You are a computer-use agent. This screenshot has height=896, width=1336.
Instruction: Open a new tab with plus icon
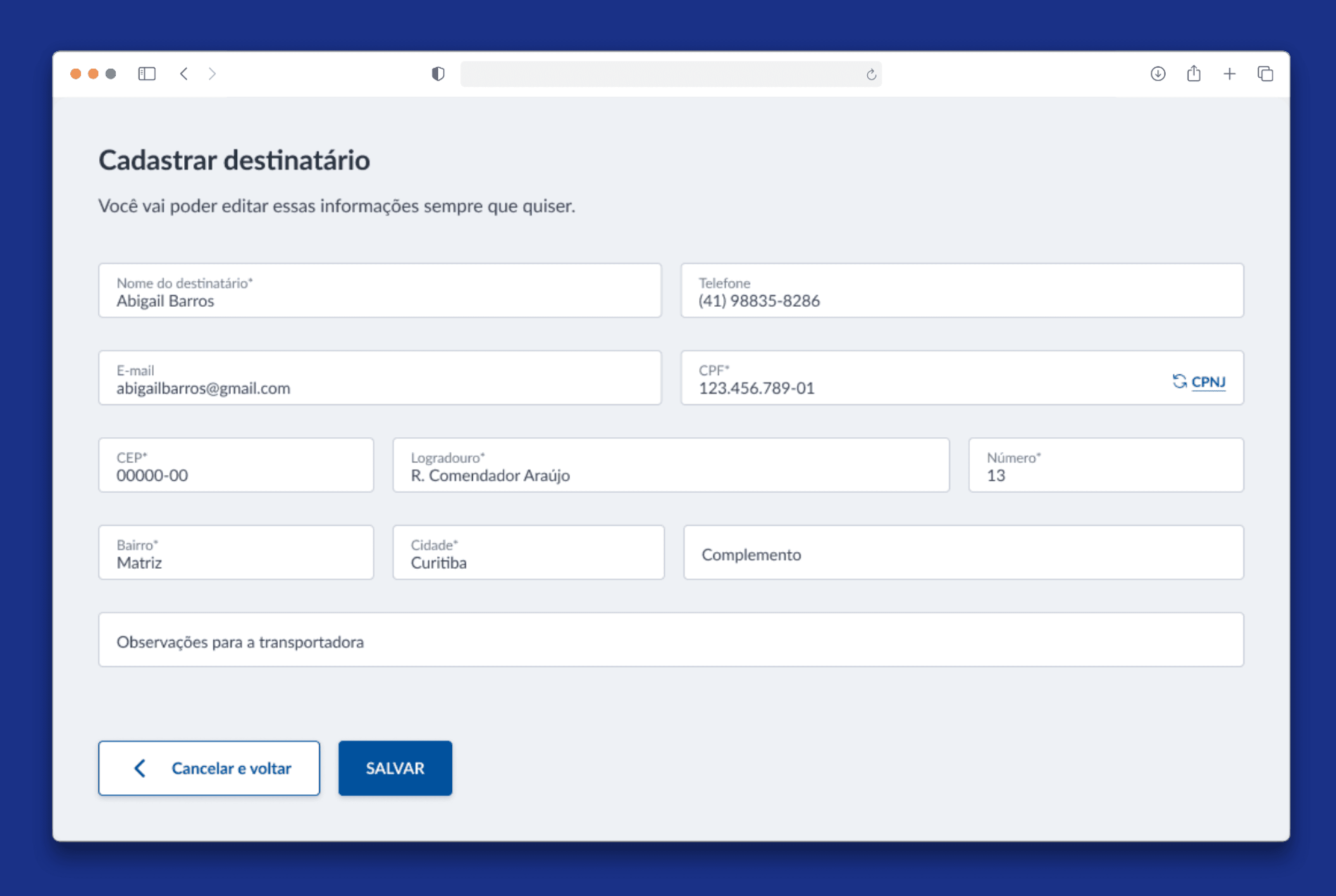(1230, 74)
